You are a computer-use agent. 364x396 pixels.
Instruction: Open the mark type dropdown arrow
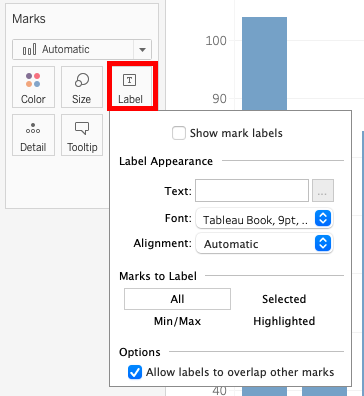click(143, 50)
